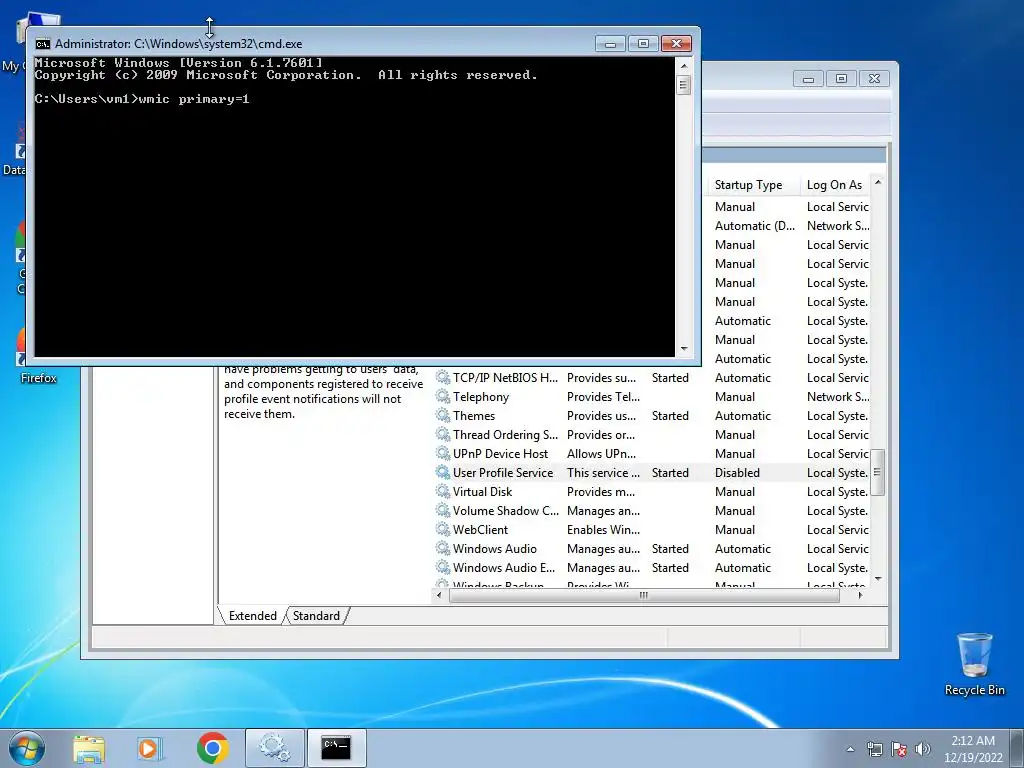Screen dimensions: 1024x768
Task: Click Services horizontal scroll right arrow
Action: tap(861, 595)
